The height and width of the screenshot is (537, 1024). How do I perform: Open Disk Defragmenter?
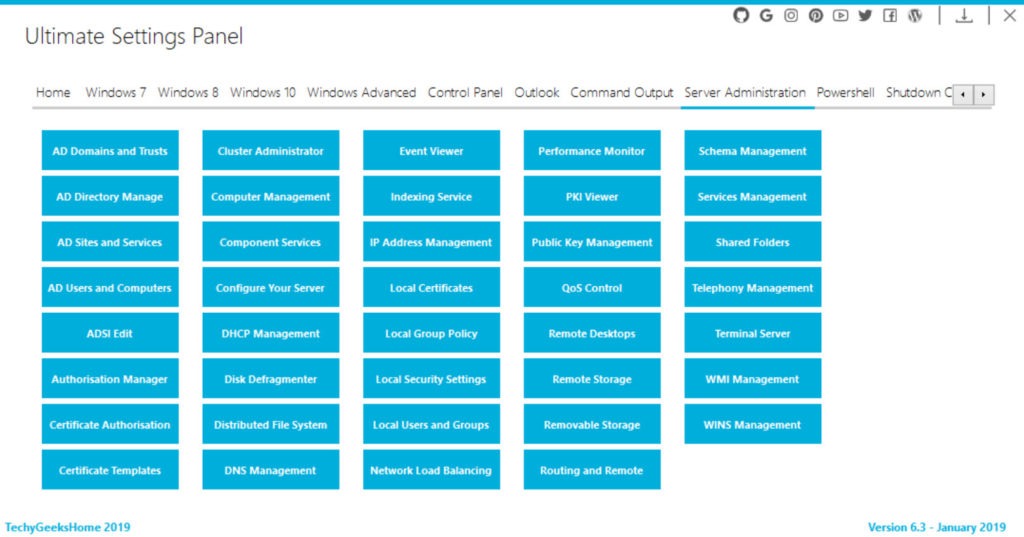pos(270,379)
